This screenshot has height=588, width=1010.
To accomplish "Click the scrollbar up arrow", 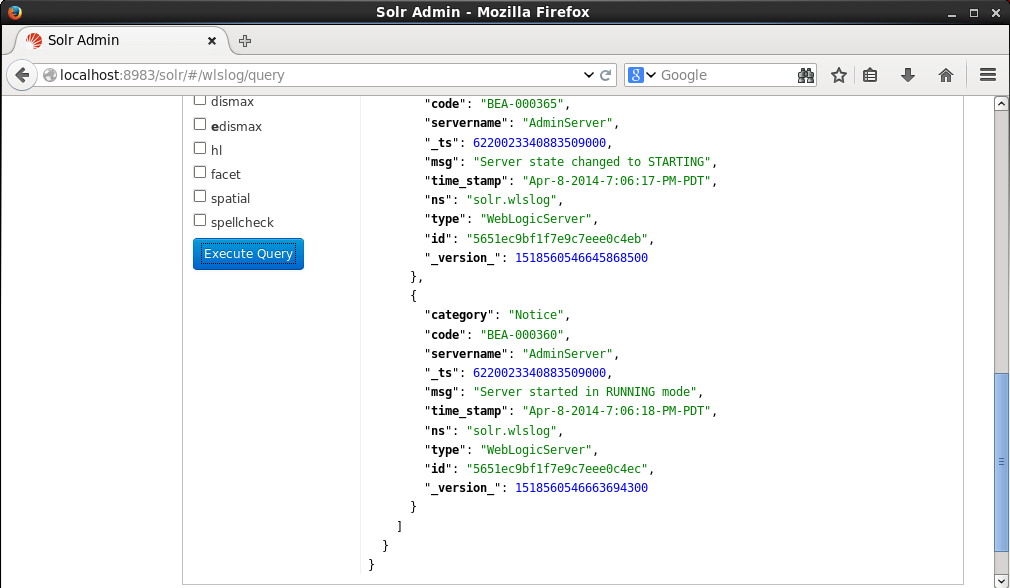I will 1001,104.
